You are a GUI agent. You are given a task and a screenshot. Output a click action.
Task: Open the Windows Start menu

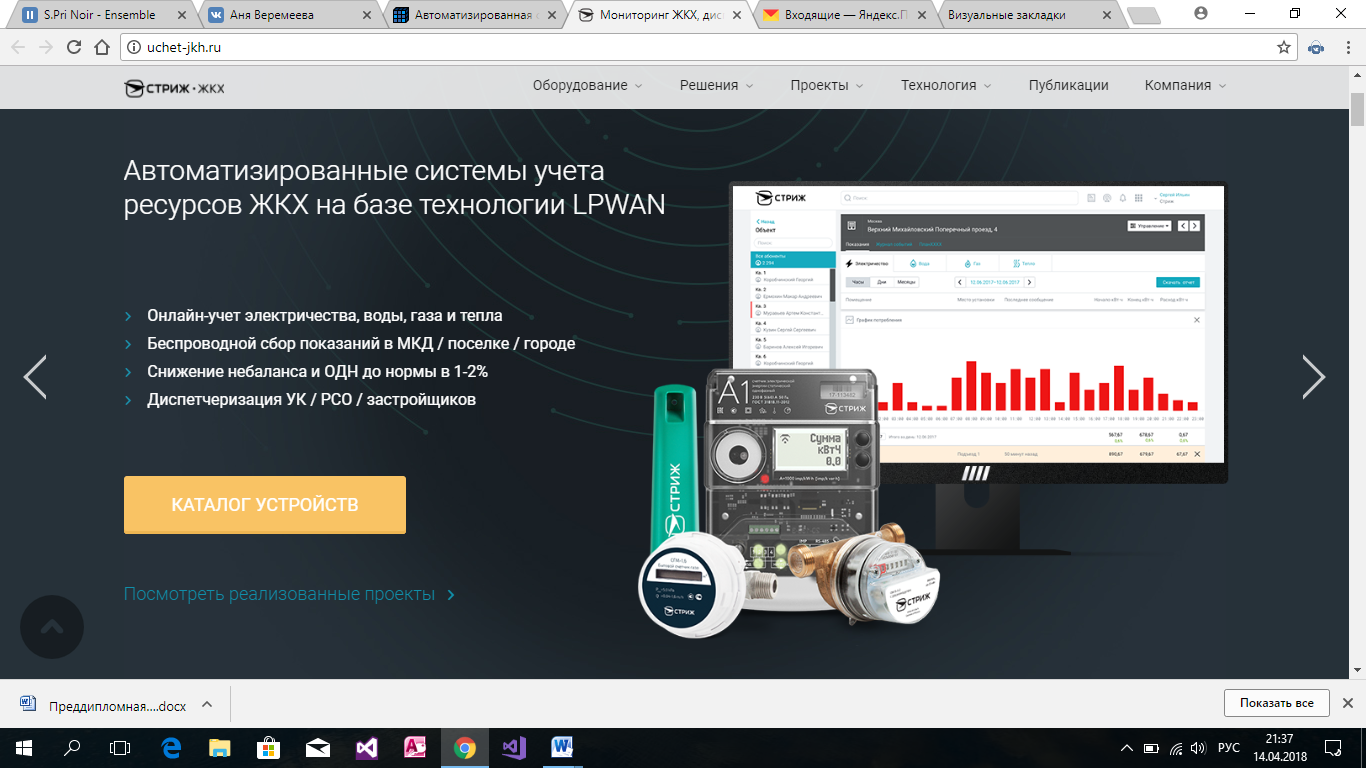pos(24,747)
